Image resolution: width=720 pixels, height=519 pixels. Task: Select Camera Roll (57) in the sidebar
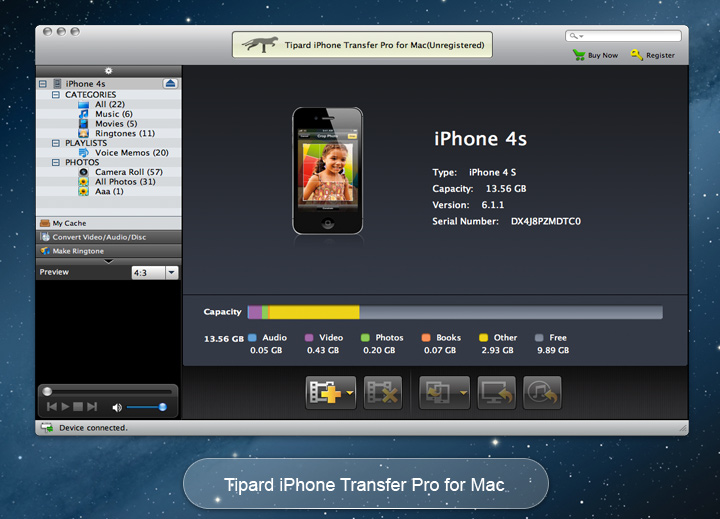[x=128, y=172]
